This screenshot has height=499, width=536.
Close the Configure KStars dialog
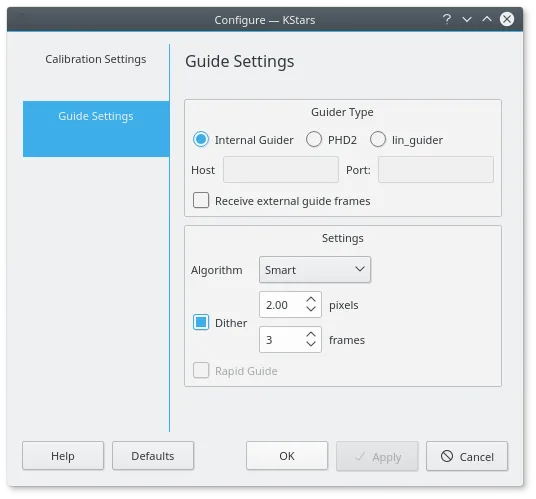(507, 19)
